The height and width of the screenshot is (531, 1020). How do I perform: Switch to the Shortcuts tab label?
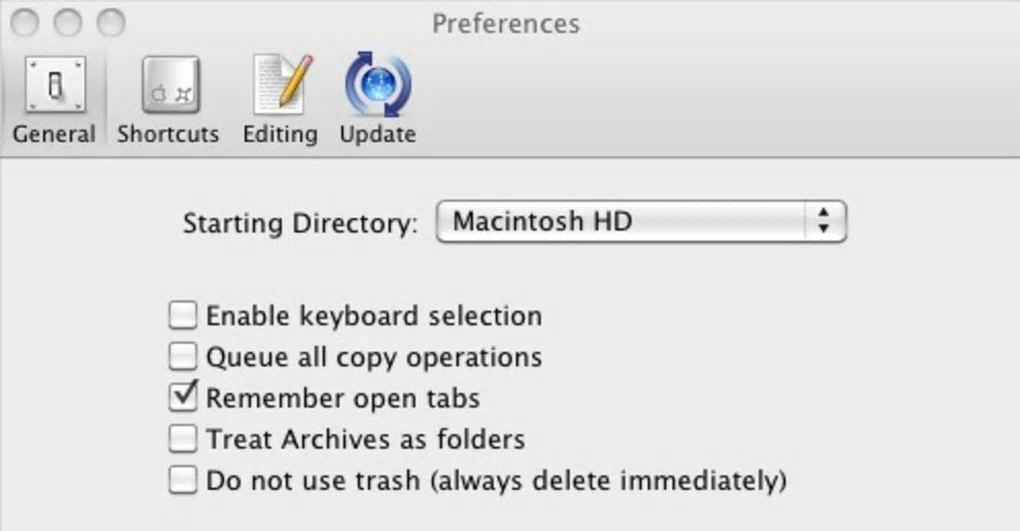168,134
